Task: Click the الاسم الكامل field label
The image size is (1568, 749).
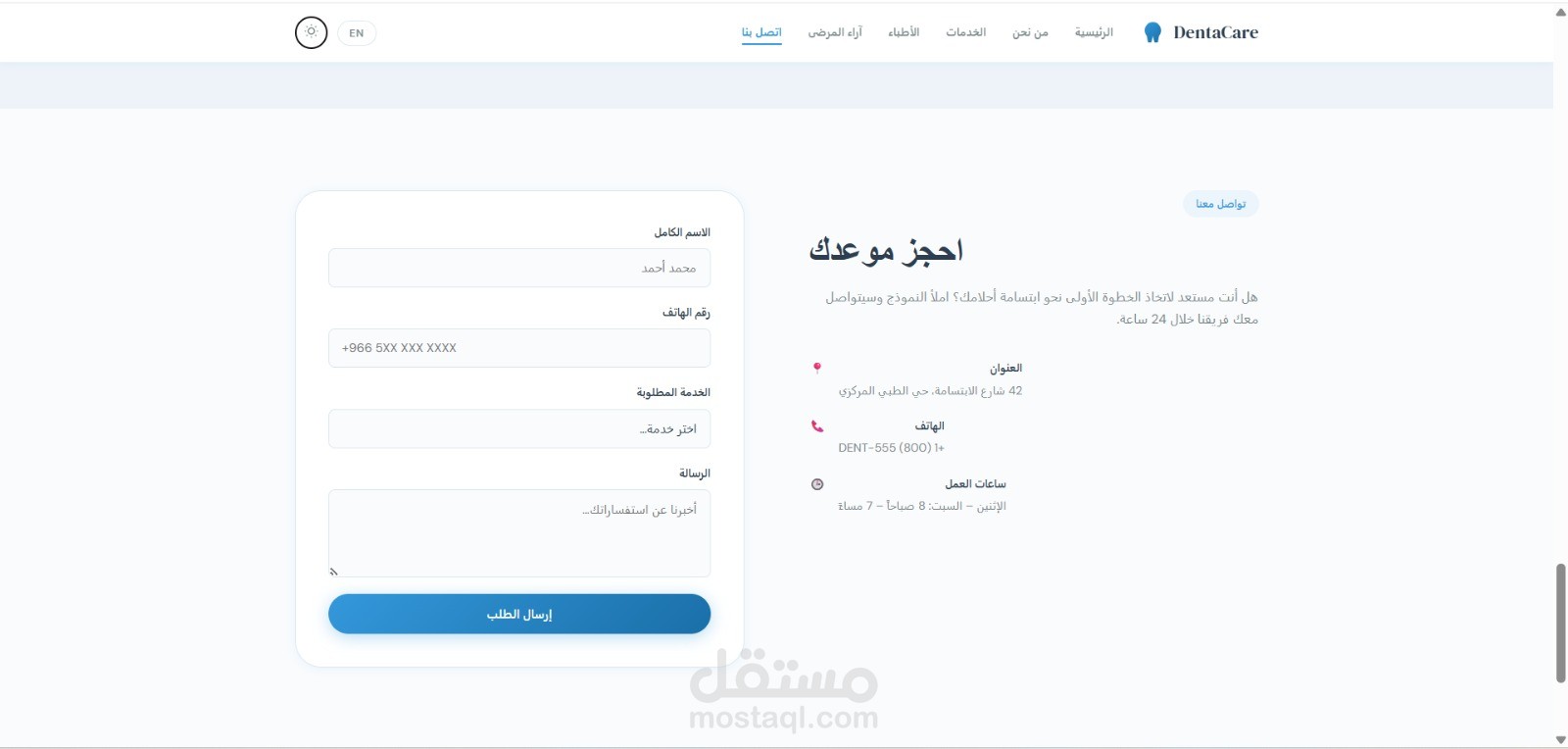Action: [x=682, y=232]
